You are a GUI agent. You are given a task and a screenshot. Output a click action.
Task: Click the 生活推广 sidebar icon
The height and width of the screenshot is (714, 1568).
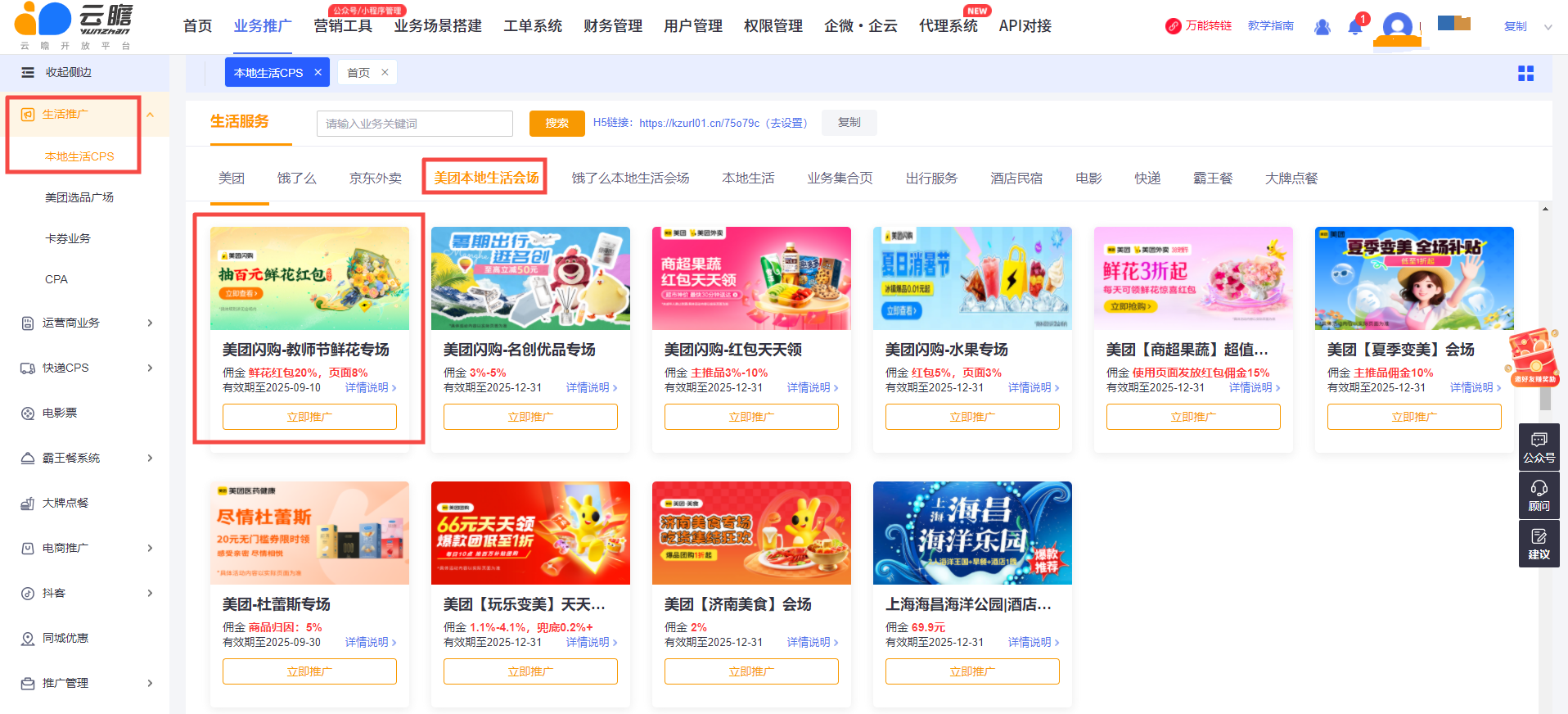pyautogui.click(x=28, y=115)
